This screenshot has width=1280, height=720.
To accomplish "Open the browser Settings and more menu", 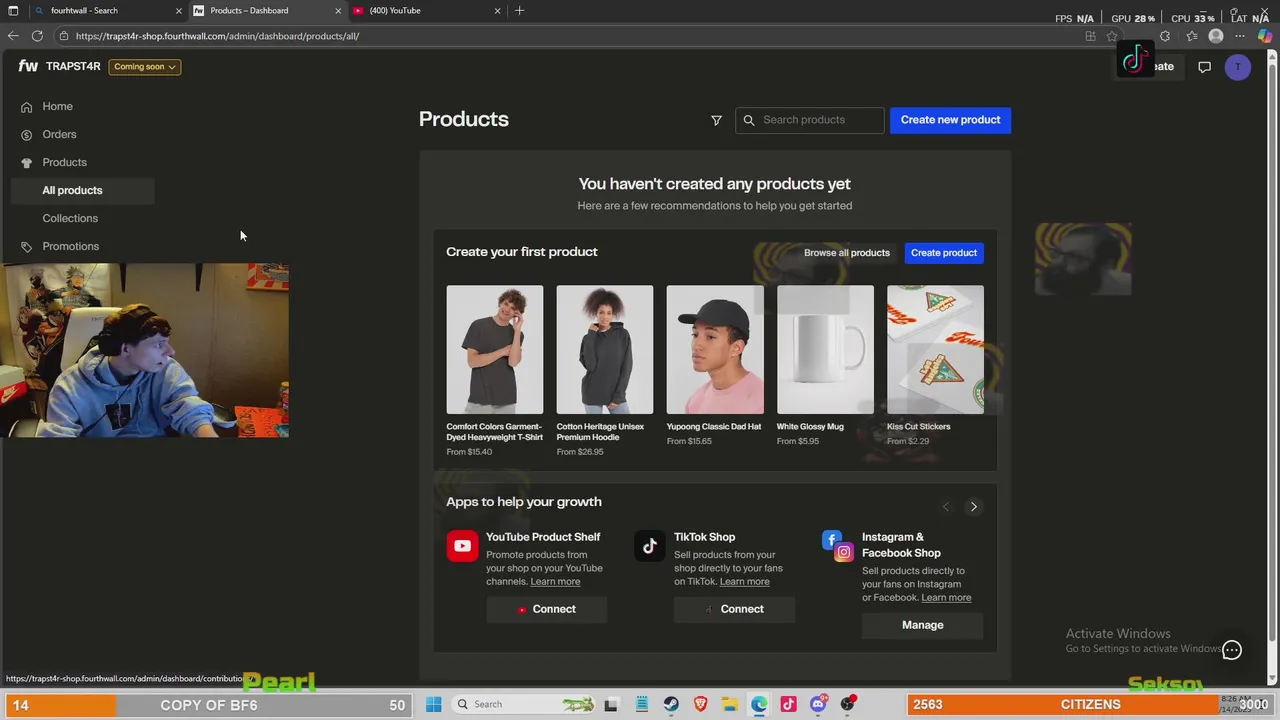I will pyautogui.click(x=1240, y=36).
